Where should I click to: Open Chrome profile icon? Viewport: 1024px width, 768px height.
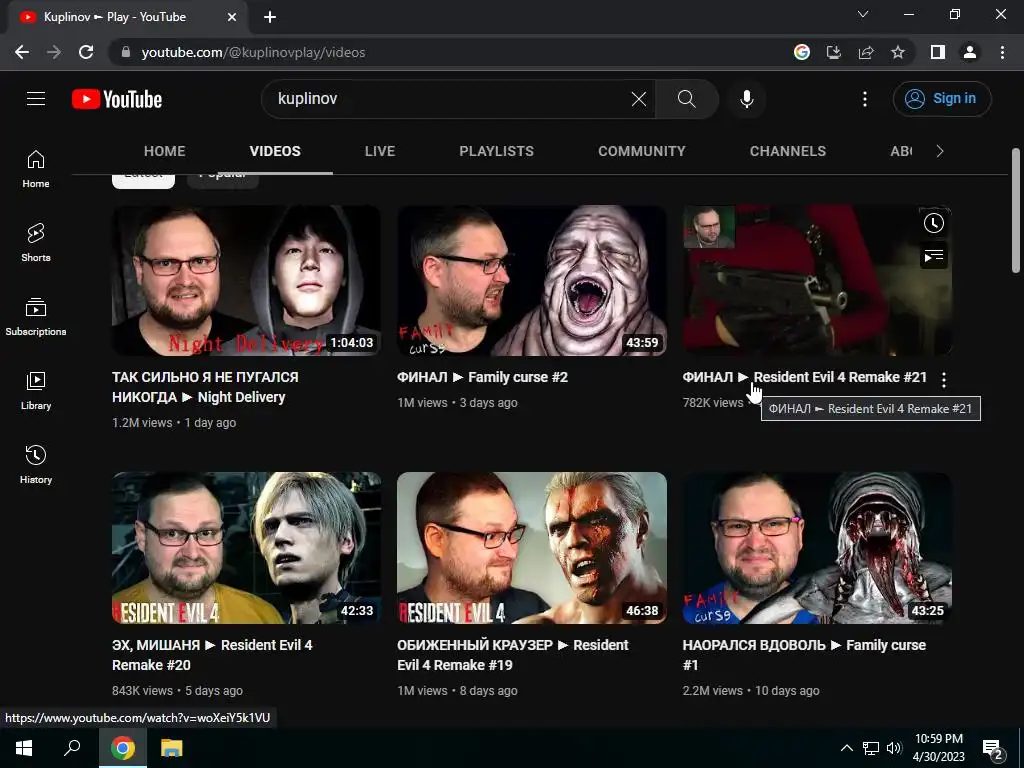pyautogui.click(x=970, y=52)
